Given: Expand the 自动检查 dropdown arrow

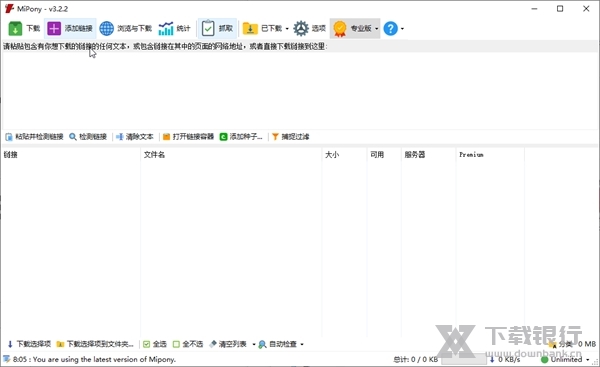Looking at the screenshot, I should click(x=302, y=344).
